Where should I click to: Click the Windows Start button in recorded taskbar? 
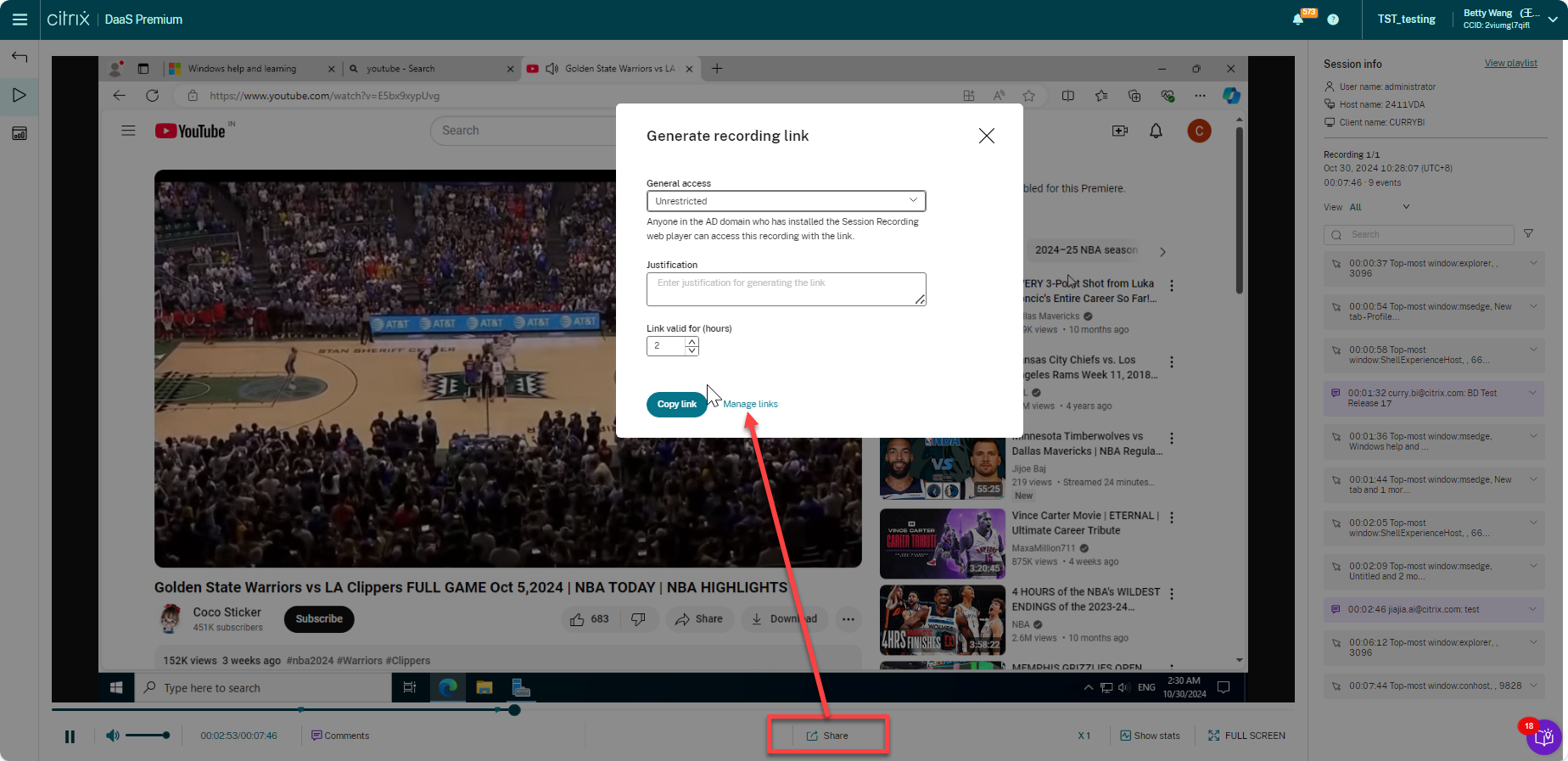[x=117, y=687]
